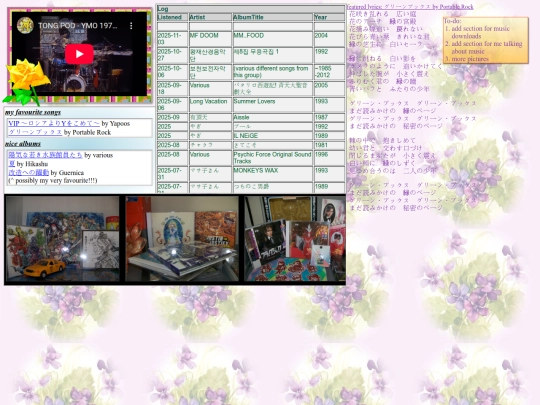Open the album link by Hikashu
540x405 pixels.
11,164
